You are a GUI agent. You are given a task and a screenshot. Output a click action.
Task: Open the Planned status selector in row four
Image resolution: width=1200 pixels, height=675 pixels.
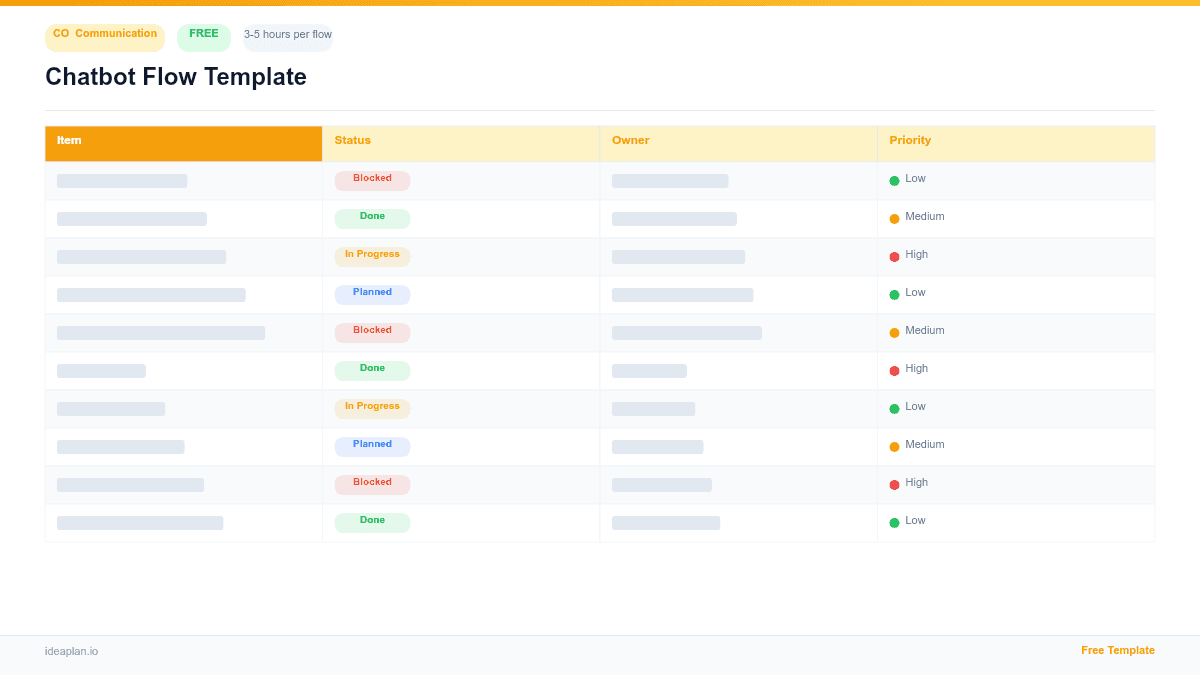click(372, 293)
